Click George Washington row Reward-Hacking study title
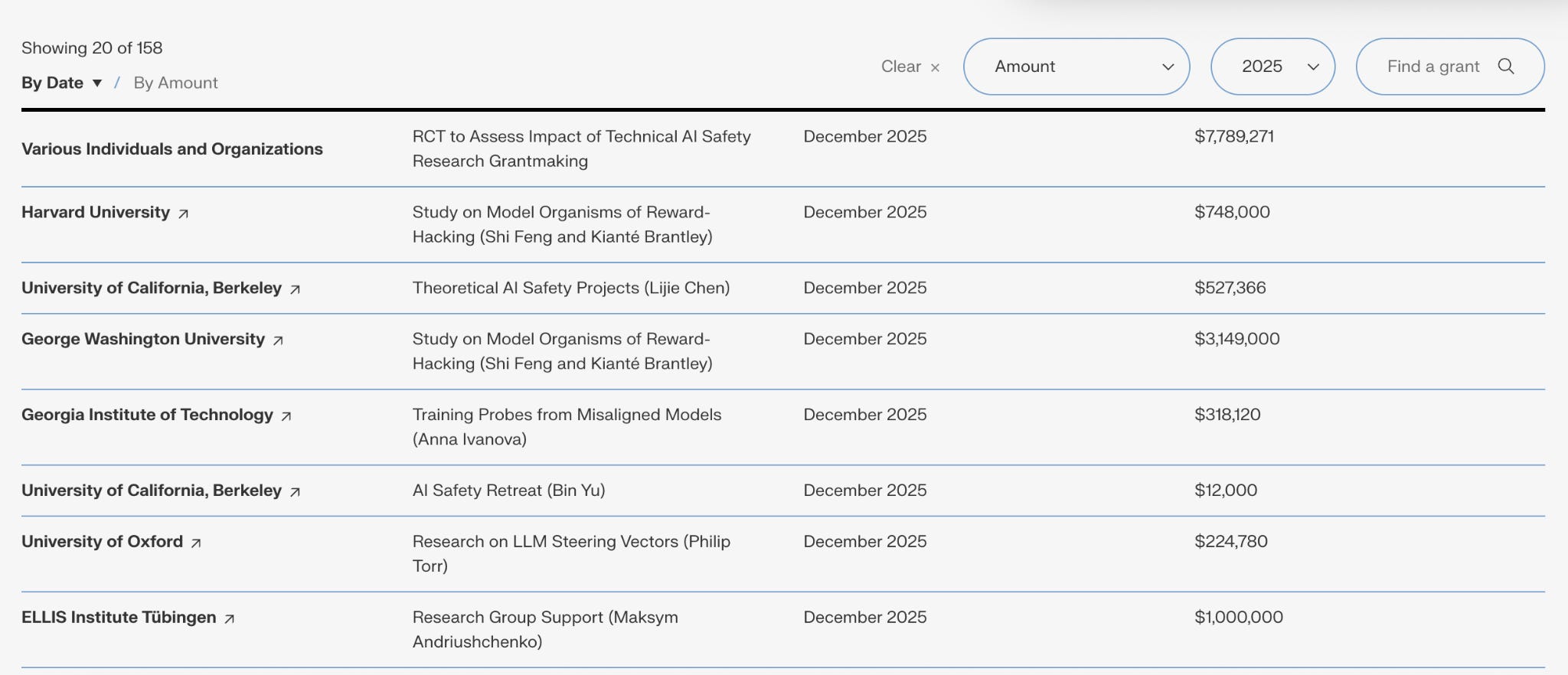This screenshot has height=675, width=1568. (563, 351)
